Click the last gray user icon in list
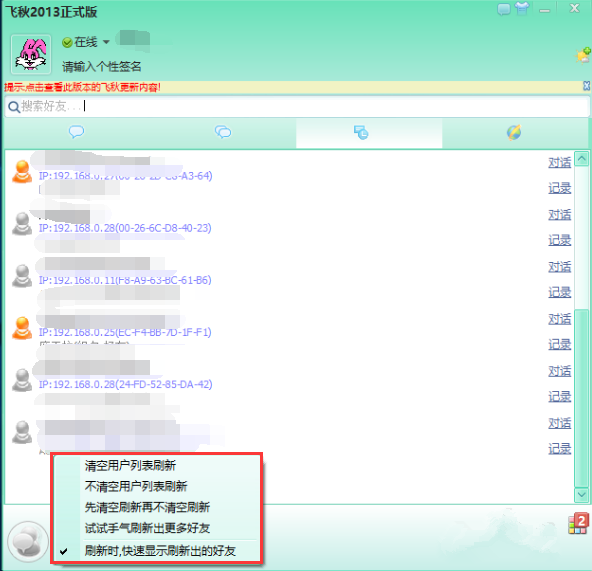Viewport: 592px width, 571px height. (22, 432)
